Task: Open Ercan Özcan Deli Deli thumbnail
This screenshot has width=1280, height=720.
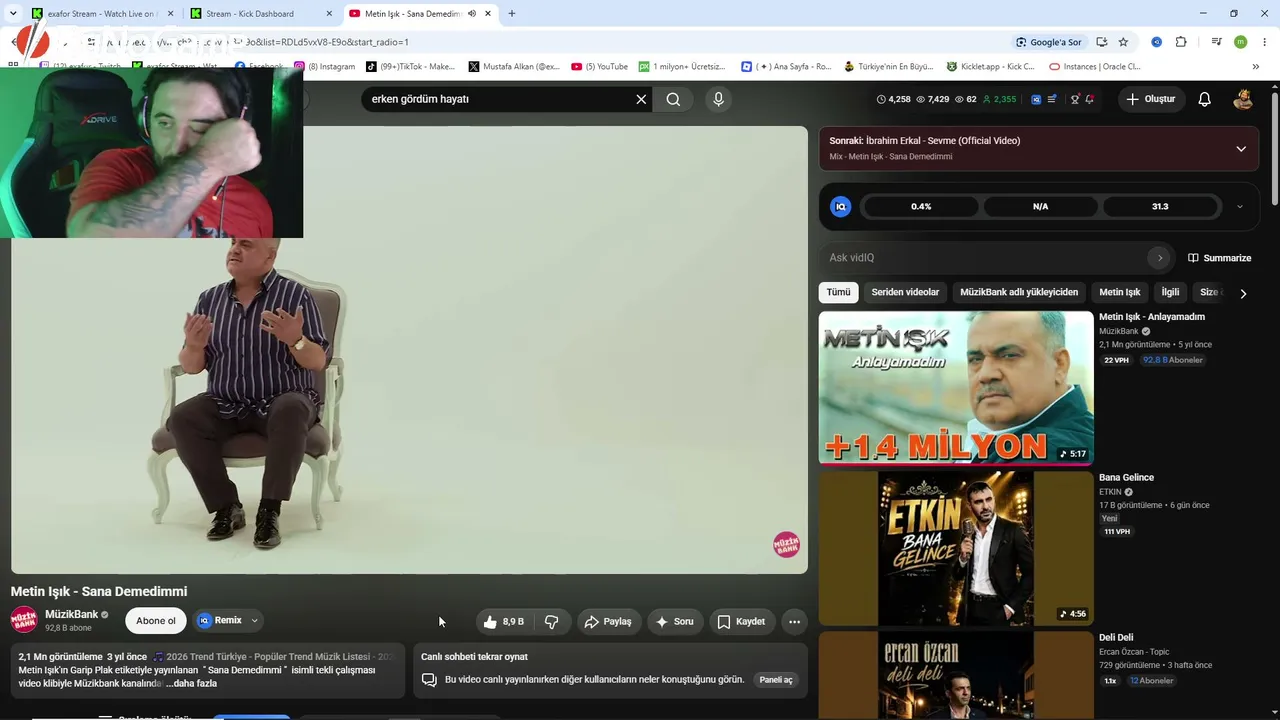Action: [x=956, y=675]
